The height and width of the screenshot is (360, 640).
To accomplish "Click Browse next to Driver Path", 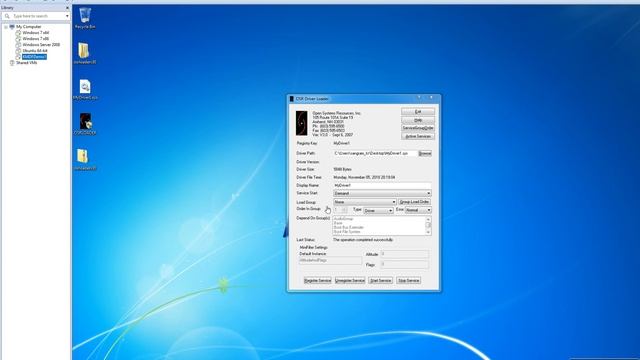I will [x=425, y=153].
